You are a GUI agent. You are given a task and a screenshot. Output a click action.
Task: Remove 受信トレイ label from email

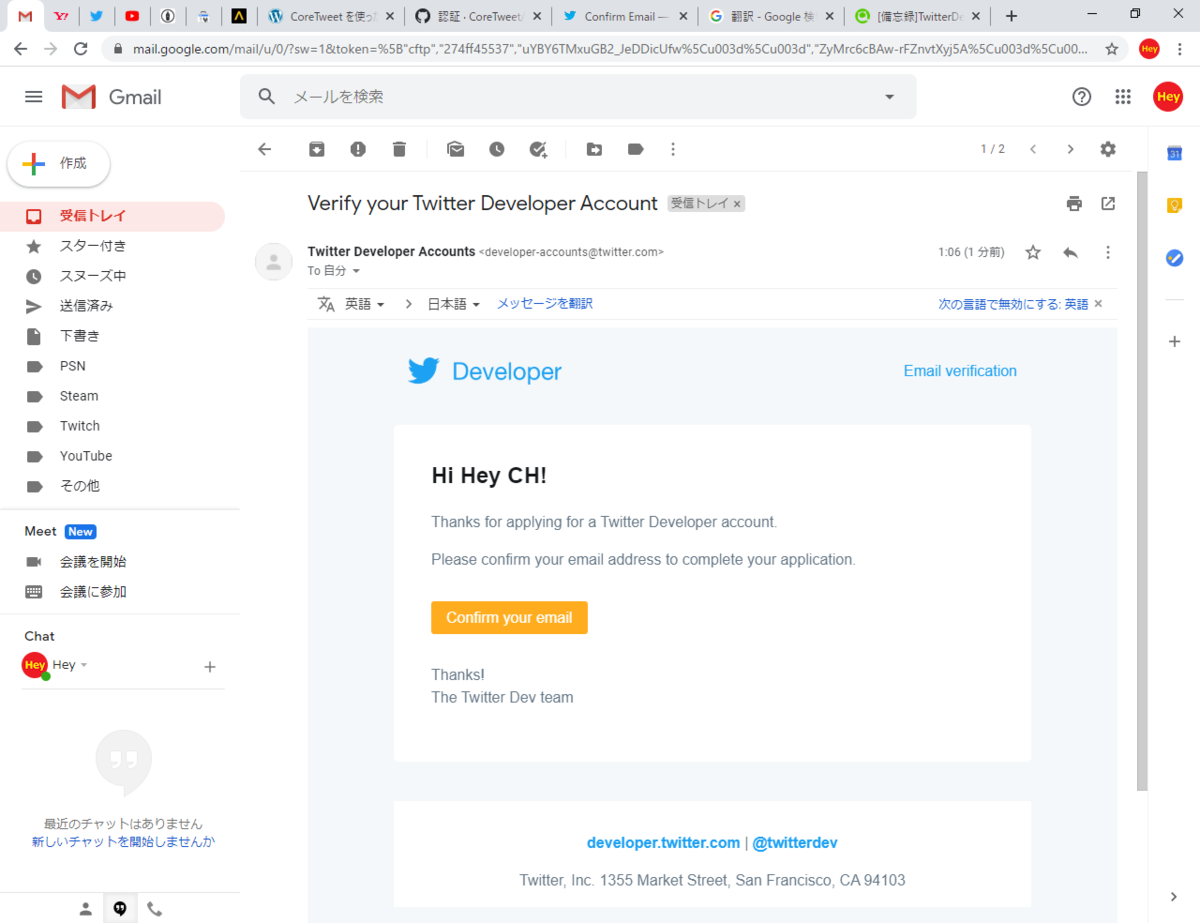(737, 204)
